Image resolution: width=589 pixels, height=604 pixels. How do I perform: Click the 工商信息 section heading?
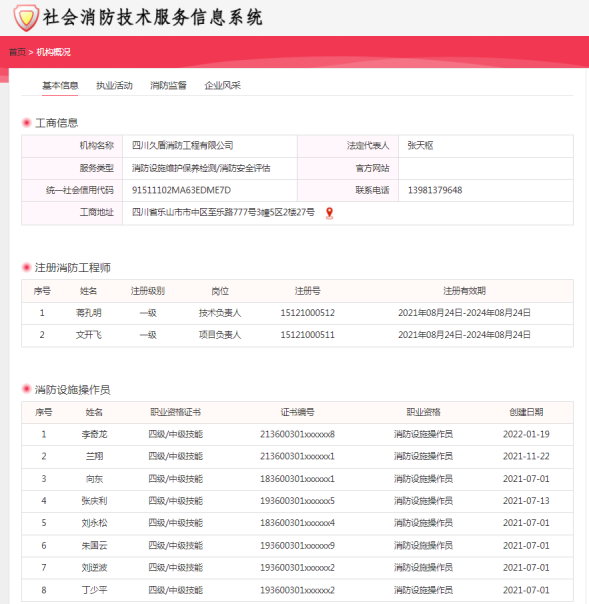pos(56,123)
